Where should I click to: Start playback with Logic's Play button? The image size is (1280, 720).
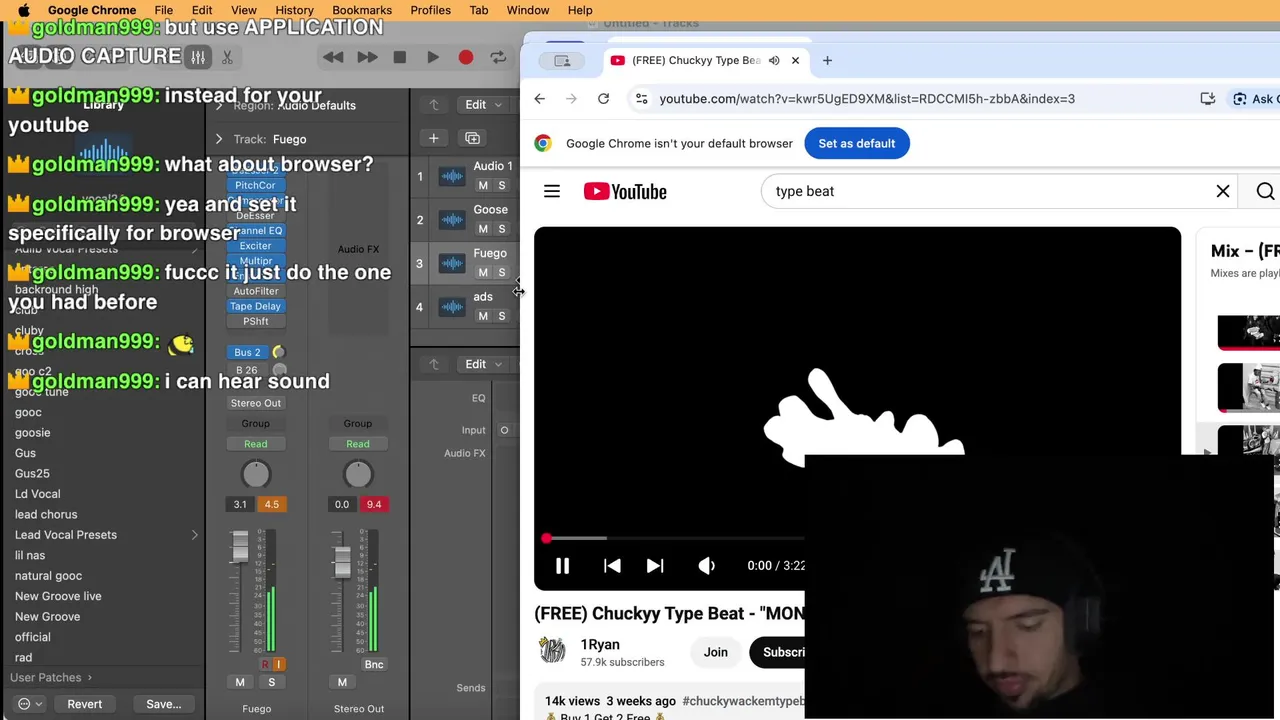coord(433,58)
